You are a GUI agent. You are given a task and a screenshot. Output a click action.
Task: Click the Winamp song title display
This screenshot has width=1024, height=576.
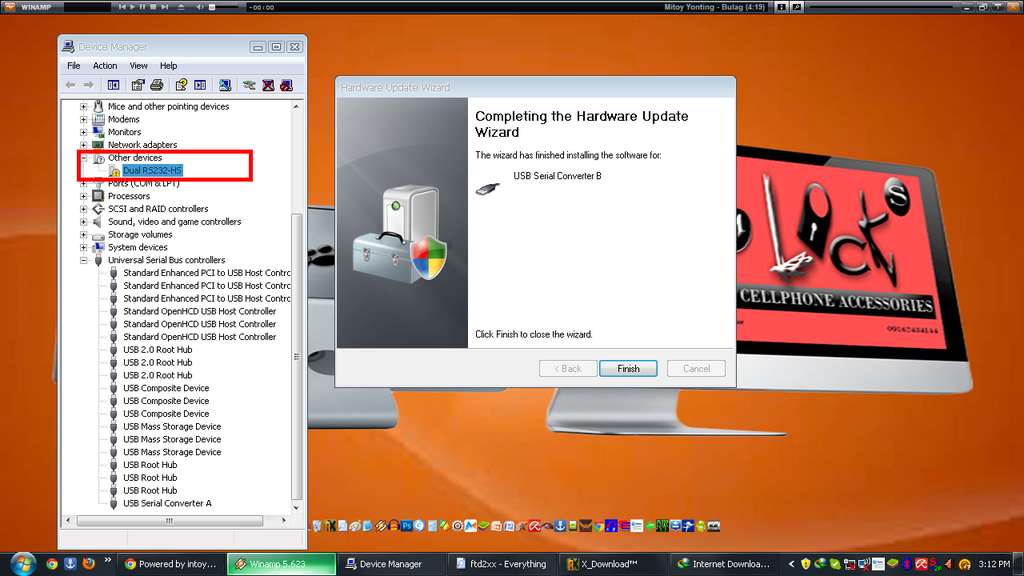coord(714,7)
